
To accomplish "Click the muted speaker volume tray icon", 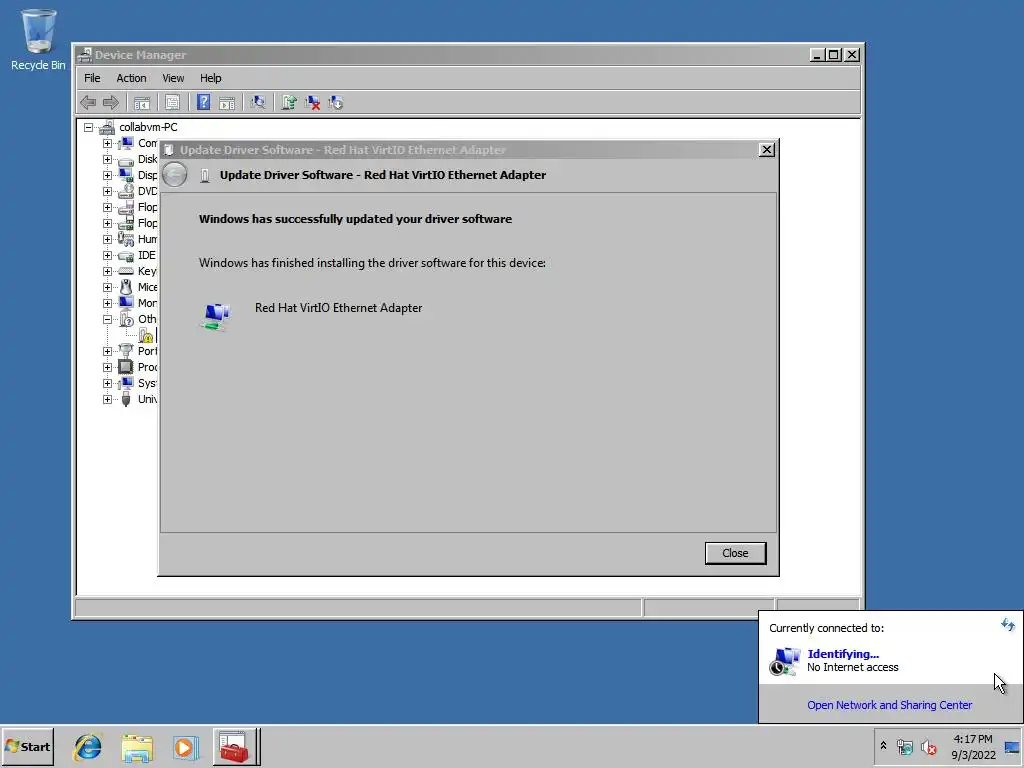I will 928,747.
